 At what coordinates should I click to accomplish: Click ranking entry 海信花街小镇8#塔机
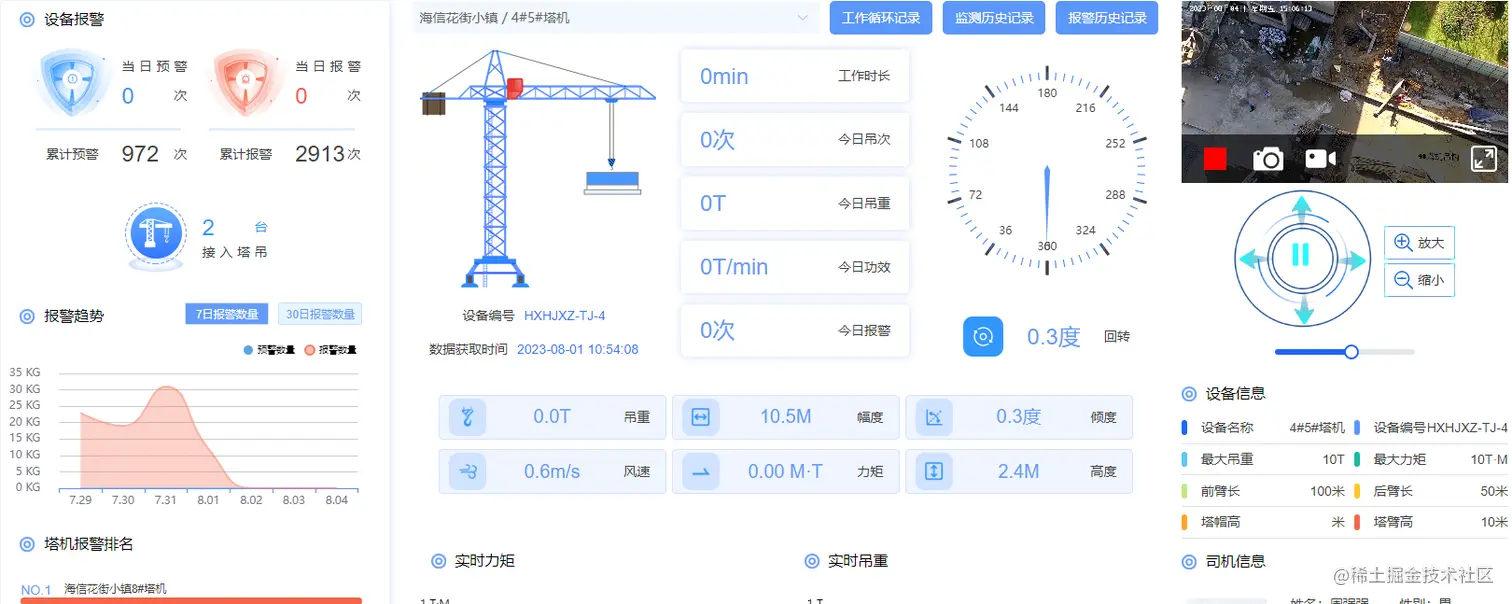115,589
